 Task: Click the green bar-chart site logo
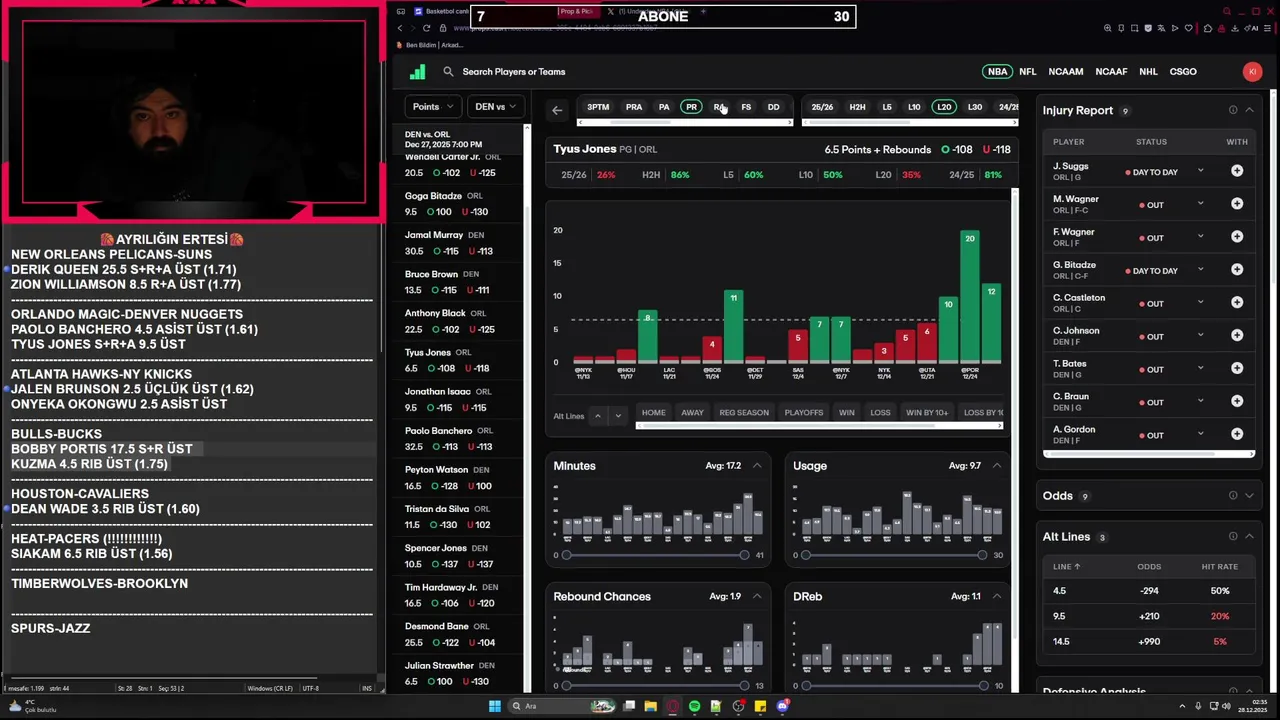(x=418, y=72)
